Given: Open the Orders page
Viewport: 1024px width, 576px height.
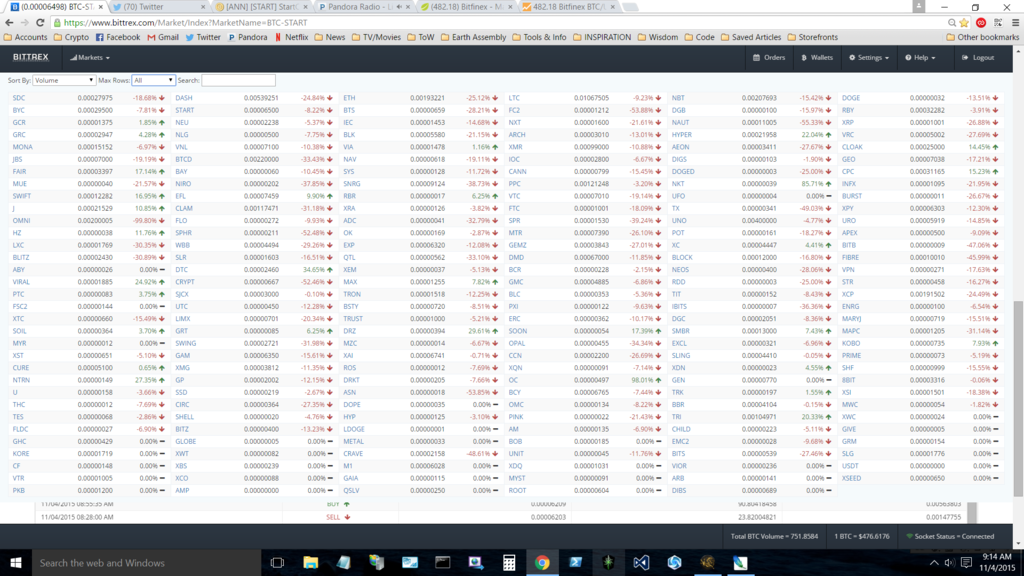Looking at the screenshot, I should coord(769,58).
